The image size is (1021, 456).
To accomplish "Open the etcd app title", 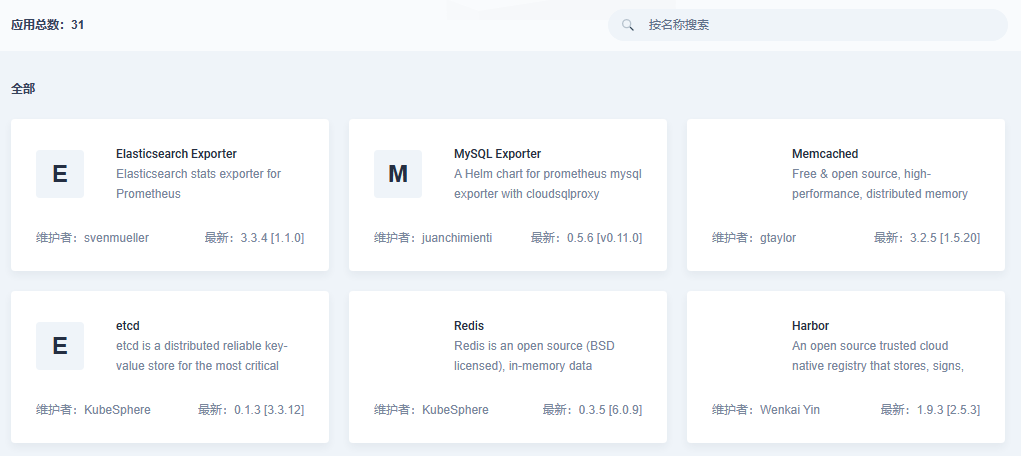I will pos(128,326).
